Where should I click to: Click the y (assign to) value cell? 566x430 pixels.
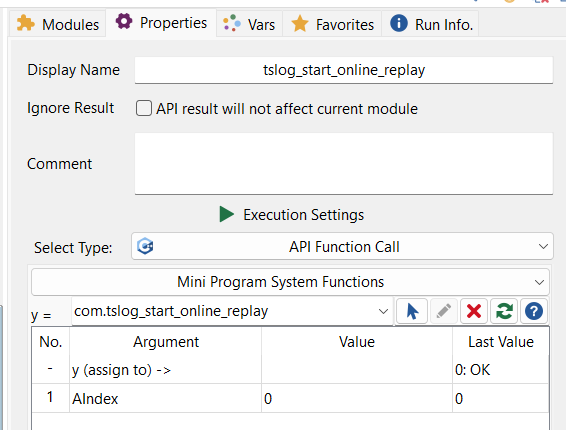tap(357, 370)
